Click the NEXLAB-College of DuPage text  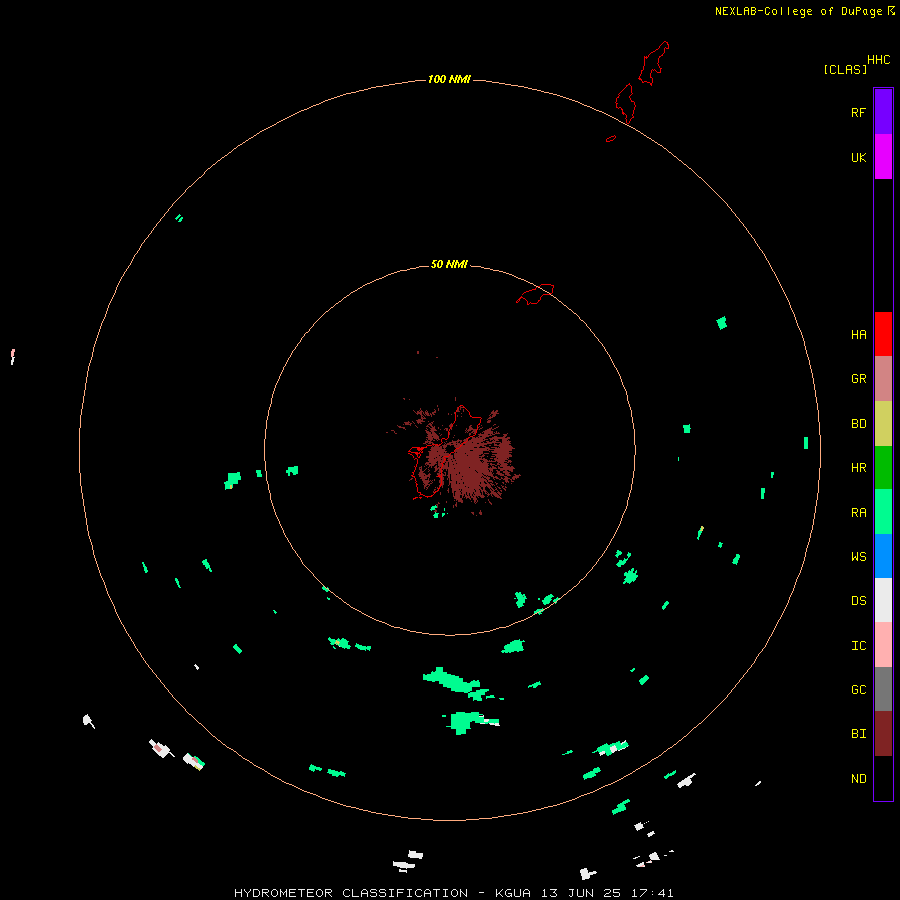[798, 11]
